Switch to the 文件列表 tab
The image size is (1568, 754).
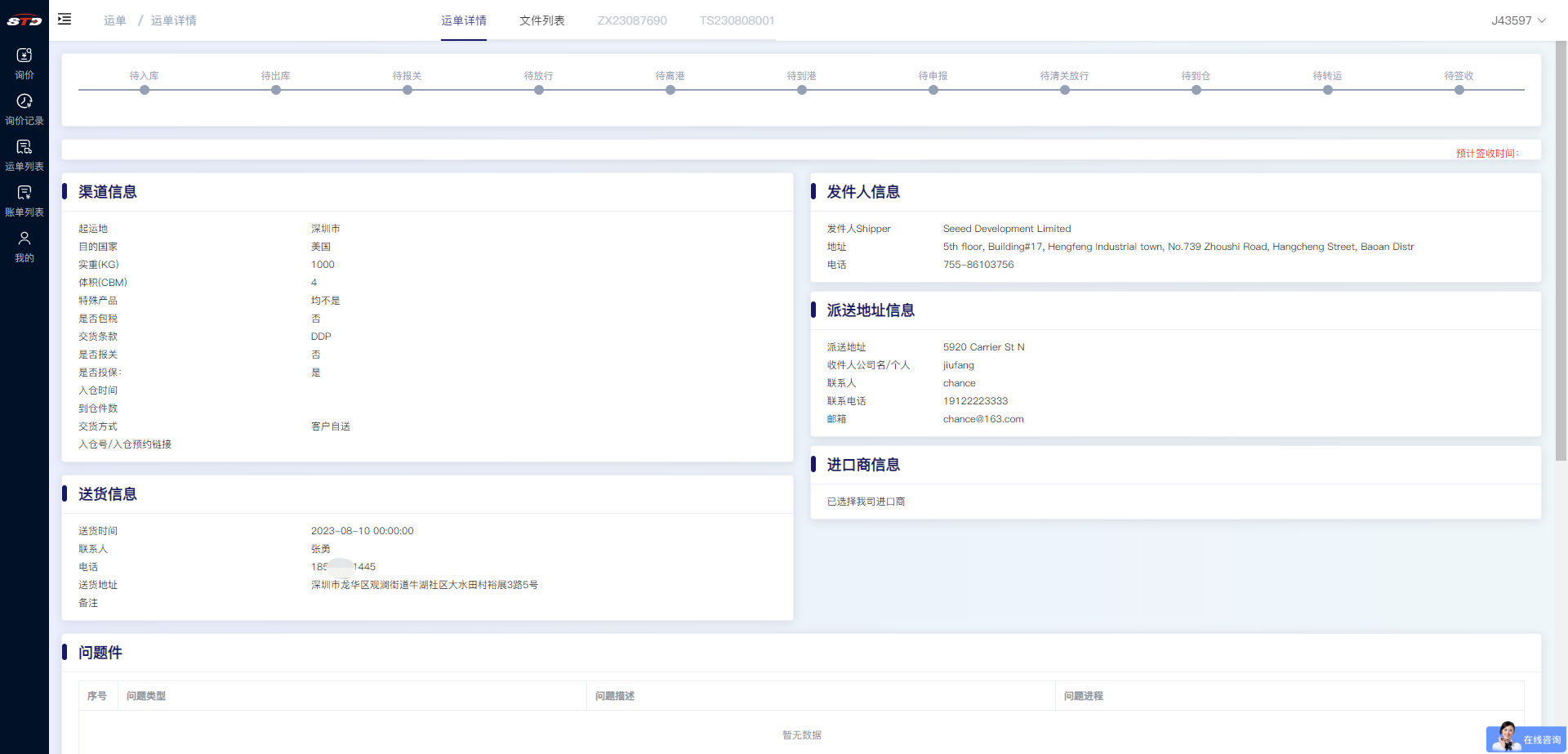point(541,20)
